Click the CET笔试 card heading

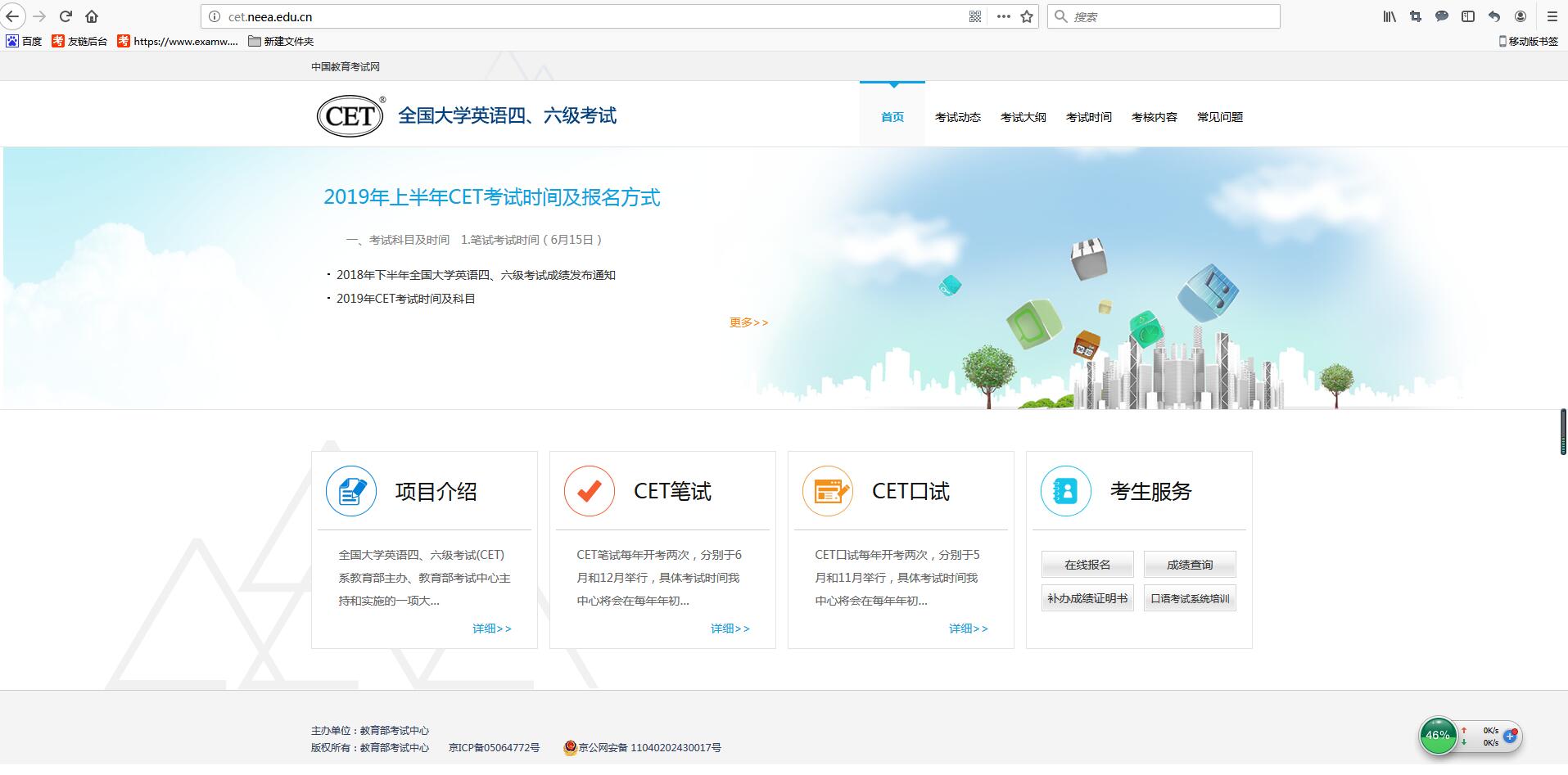click(672, 491)
